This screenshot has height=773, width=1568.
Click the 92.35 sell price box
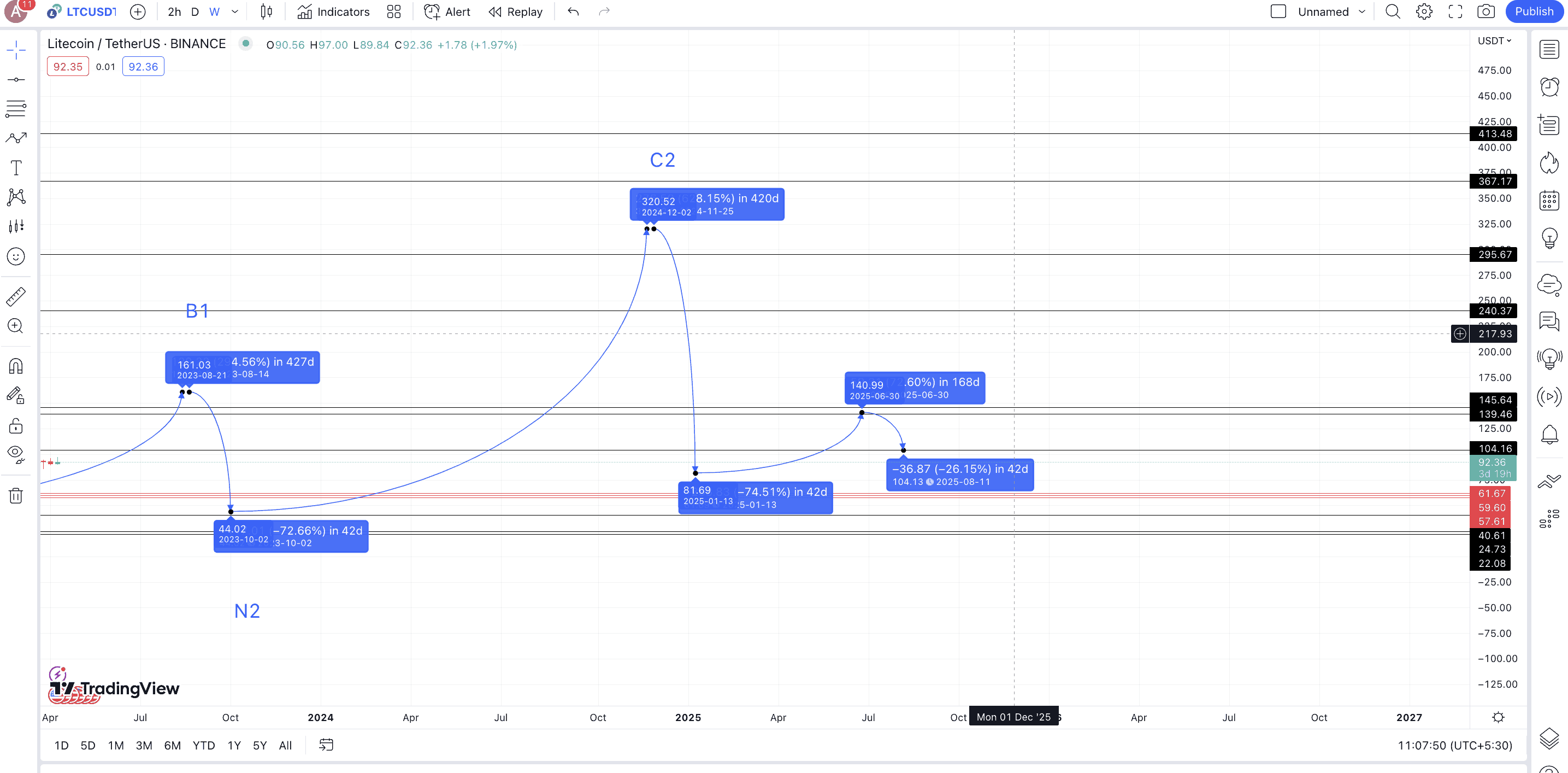click(68, 66)
